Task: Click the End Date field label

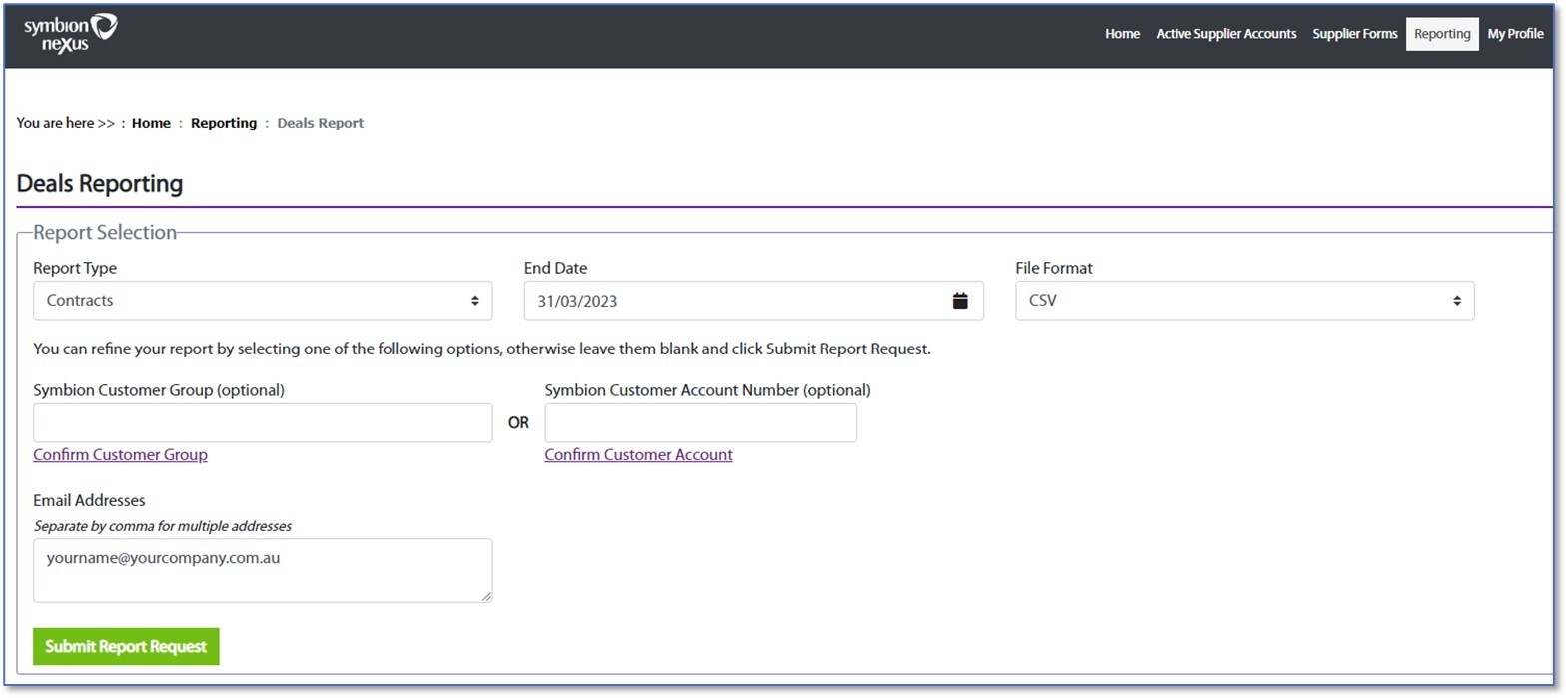Action: [555, 268]
